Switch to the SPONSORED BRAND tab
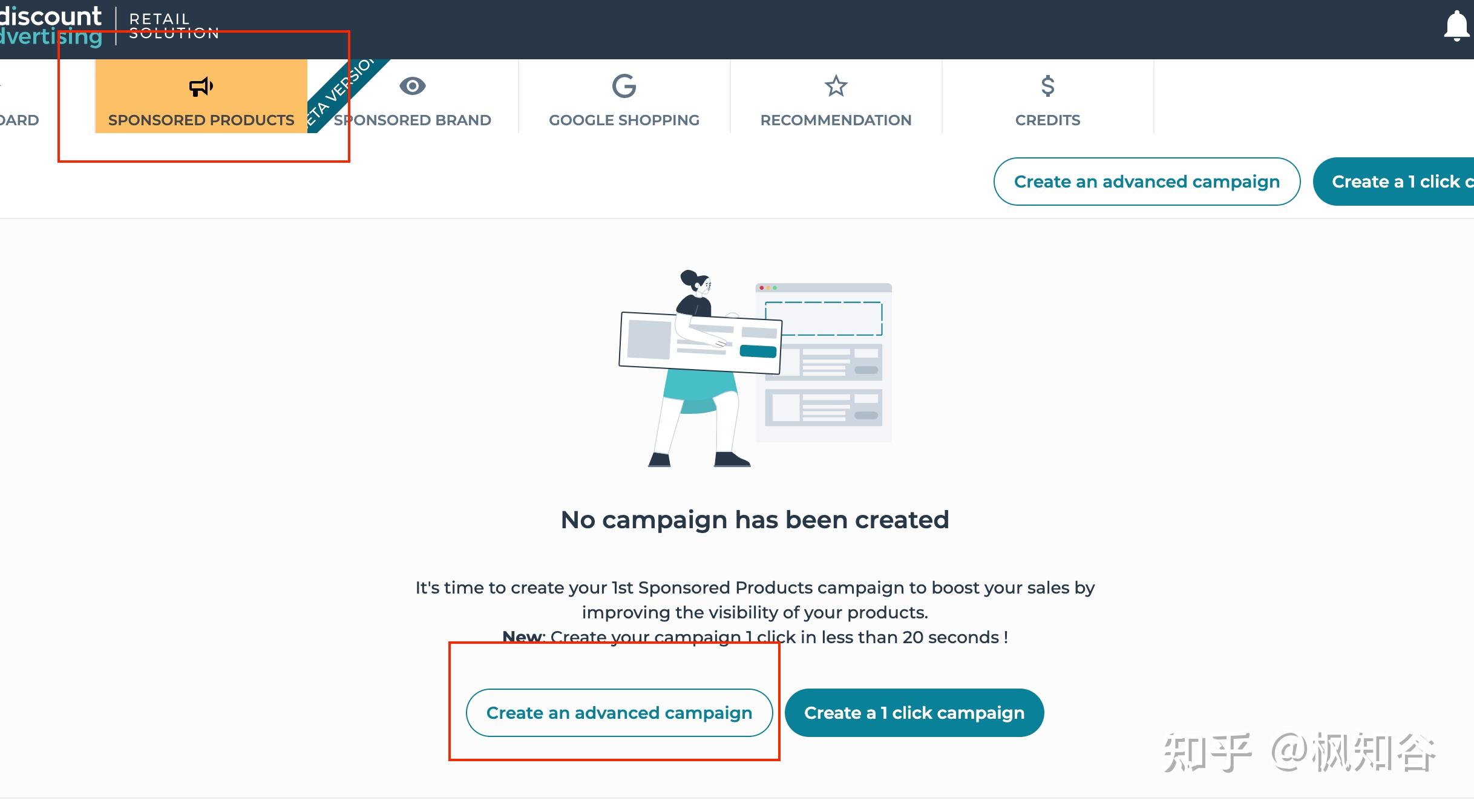Viewport: 1474px width, 812px height. pyautogui.click(x=413, y=120)
